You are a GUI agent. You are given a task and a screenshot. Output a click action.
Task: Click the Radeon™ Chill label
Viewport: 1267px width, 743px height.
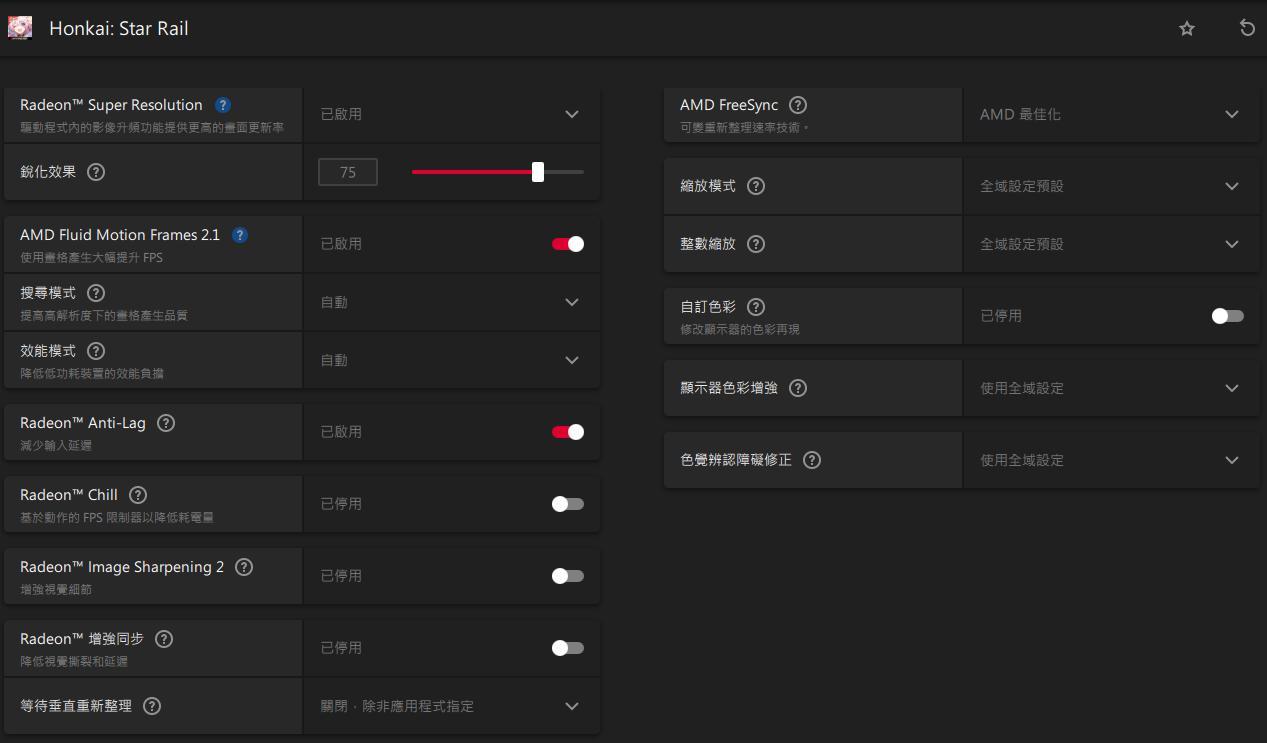click(69, 495)
